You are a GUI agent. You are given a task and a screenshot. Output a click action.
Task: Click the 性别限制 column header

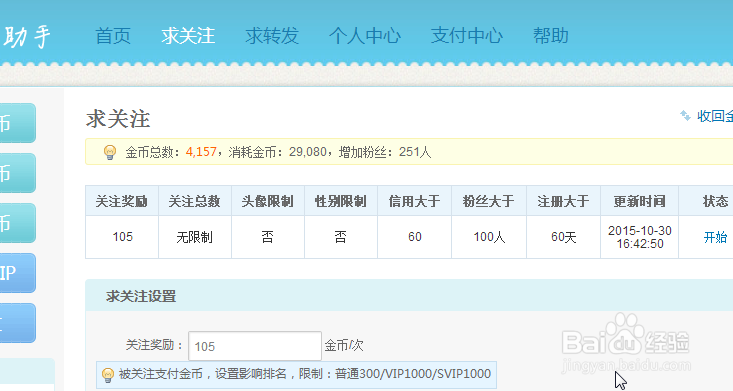[340, 201]
